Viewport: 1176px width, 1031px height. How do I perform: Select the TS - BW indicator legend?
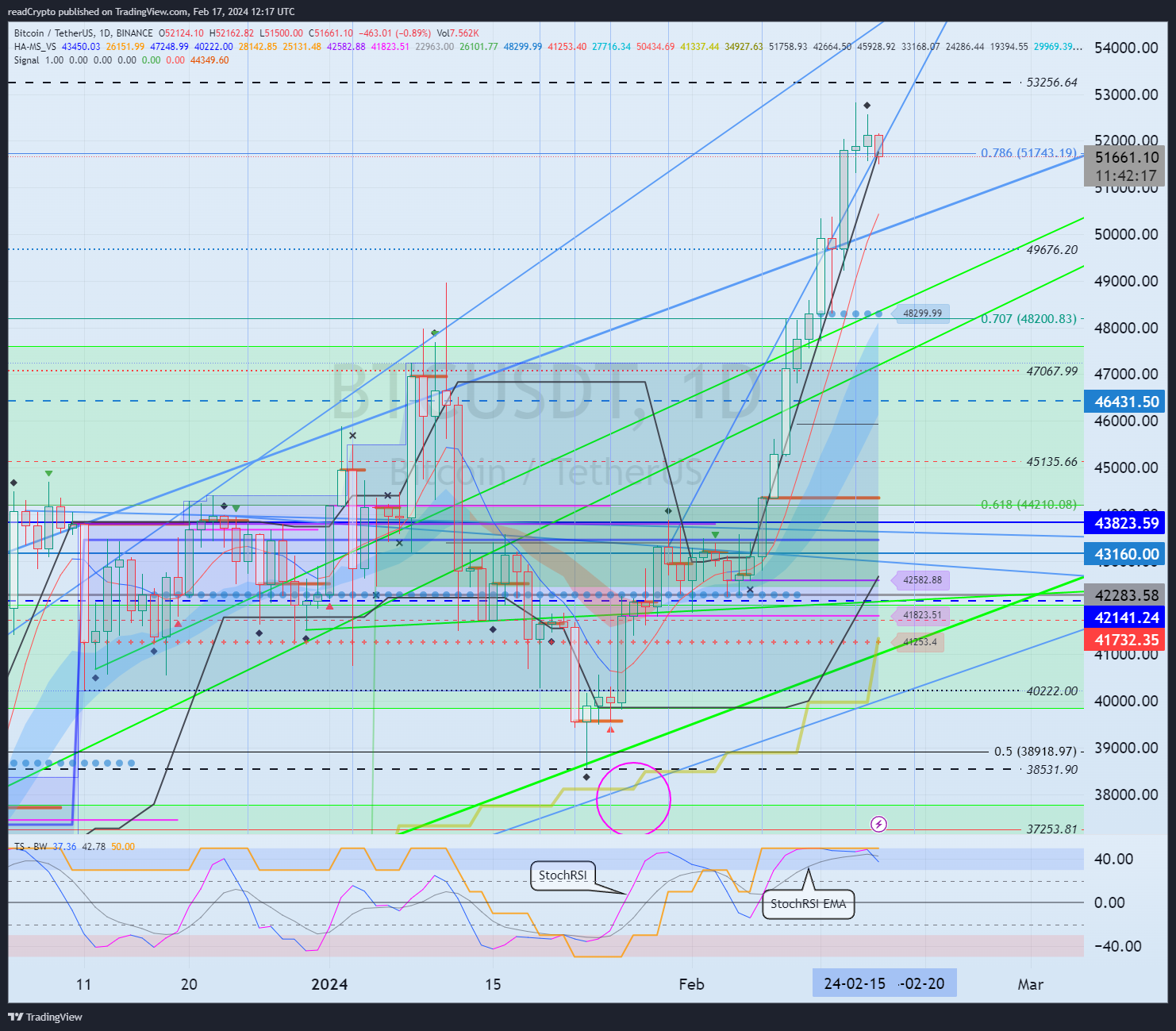click(31, 847)
